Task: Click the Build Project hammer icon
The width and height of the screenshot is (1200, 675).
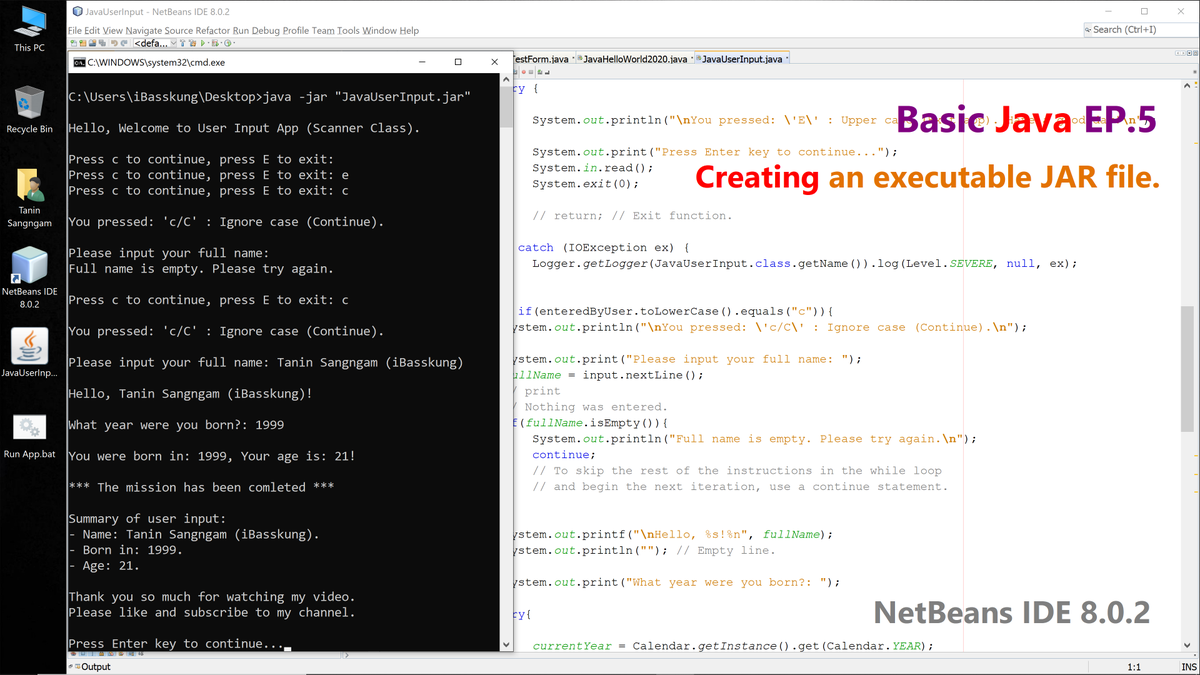Action: (183, 43)
